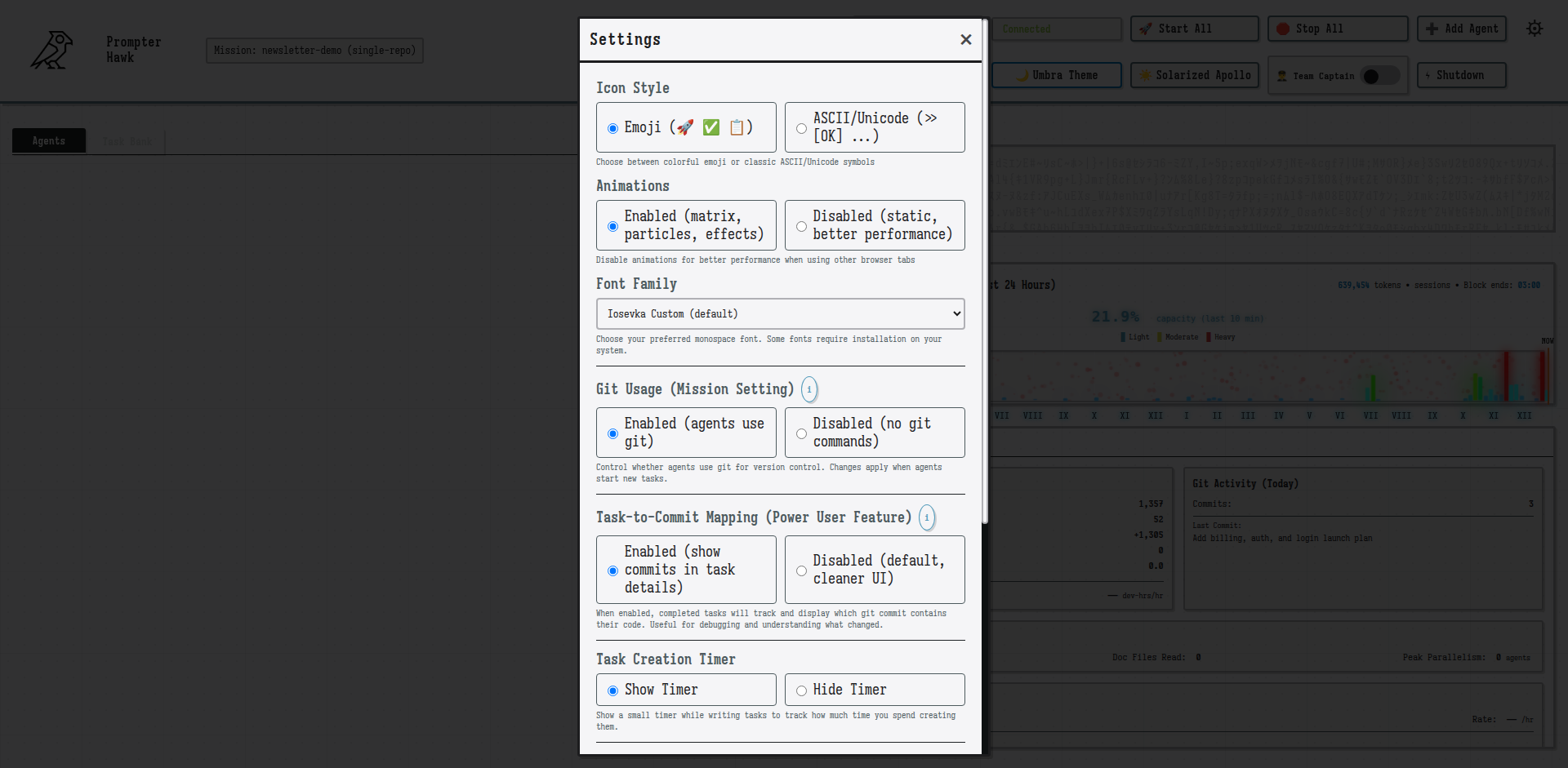Click the Shutdown button
Viewport: 1568px width, 768px height.
pyautogui.click(x=1461, y=75)
